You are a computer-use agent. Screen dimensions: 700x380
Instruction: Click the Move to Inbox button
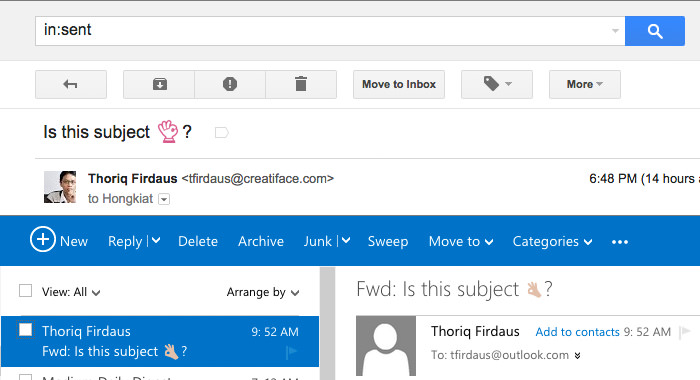(399, 84)
